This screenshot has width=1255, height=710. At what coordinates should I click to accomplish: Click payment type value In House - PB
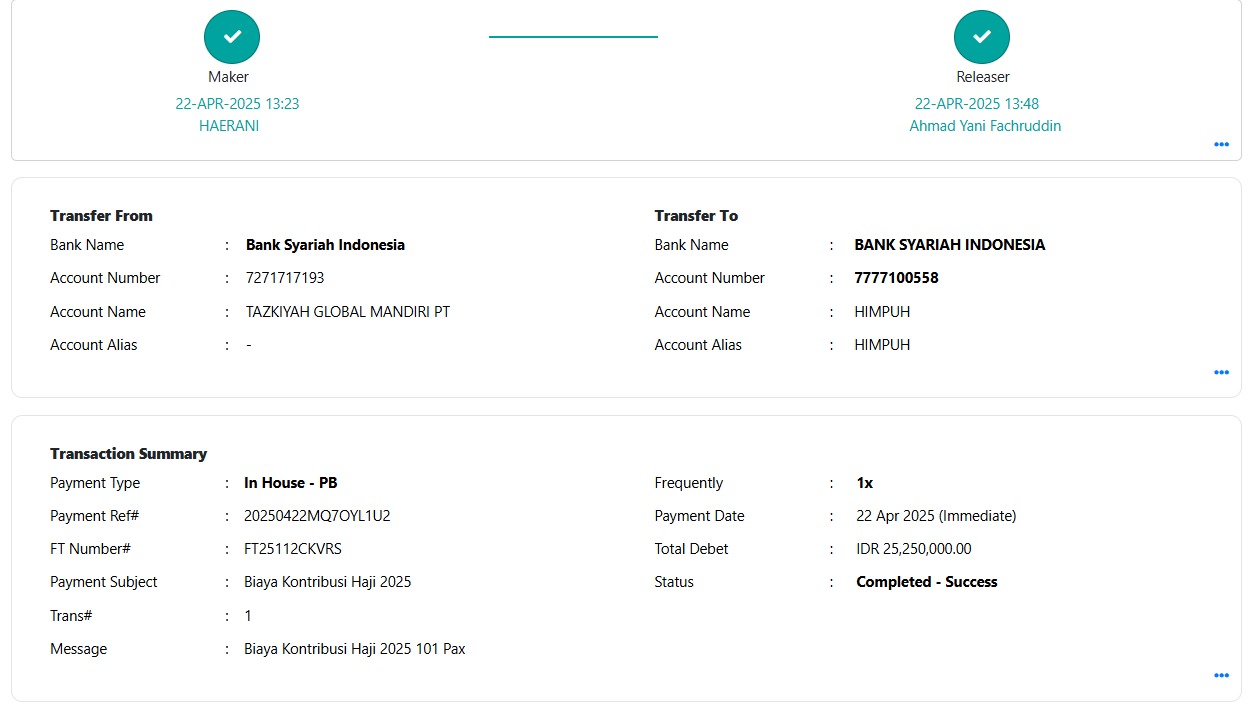291,483
